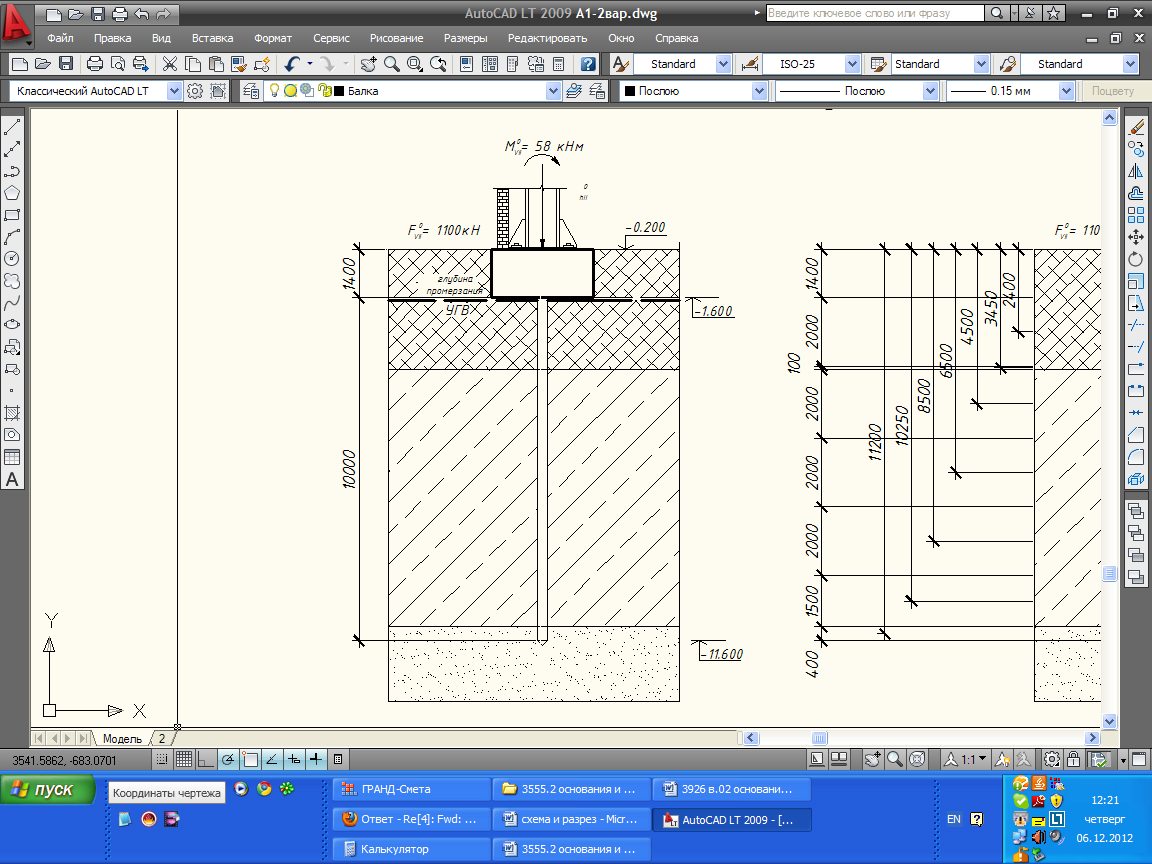The image size is (1152, 864).
Task: Select the Line drawing tool
Action: coord(12,127)
